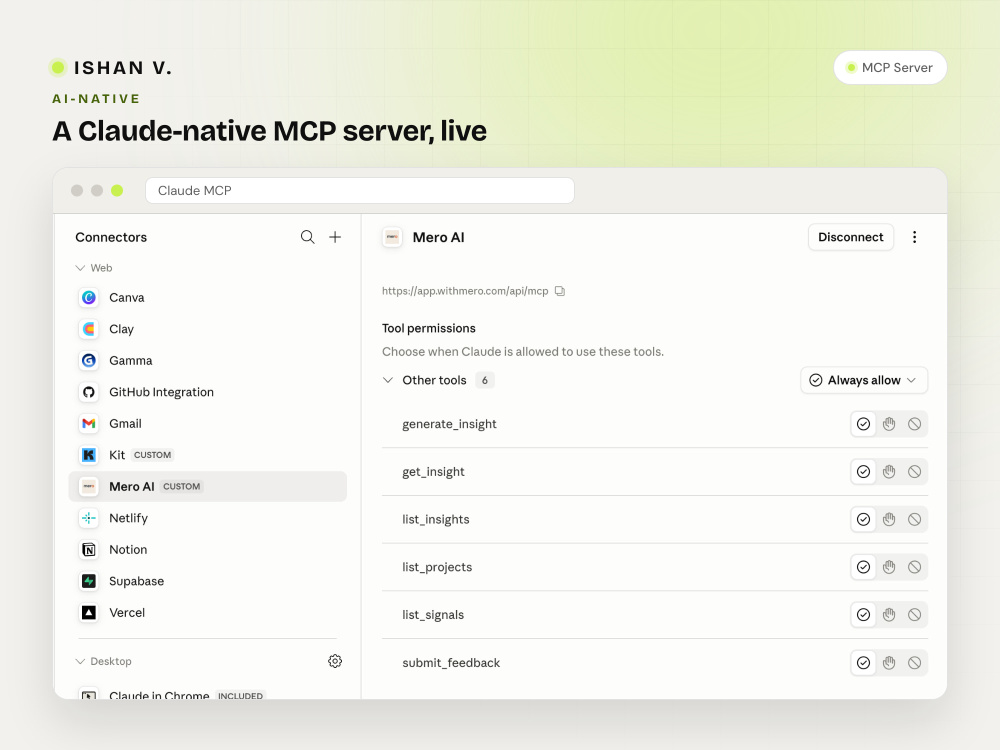Screen dimensions: 1000x750
Task: Set list_signals to needs approval hand icon
Action: (889, 615)
